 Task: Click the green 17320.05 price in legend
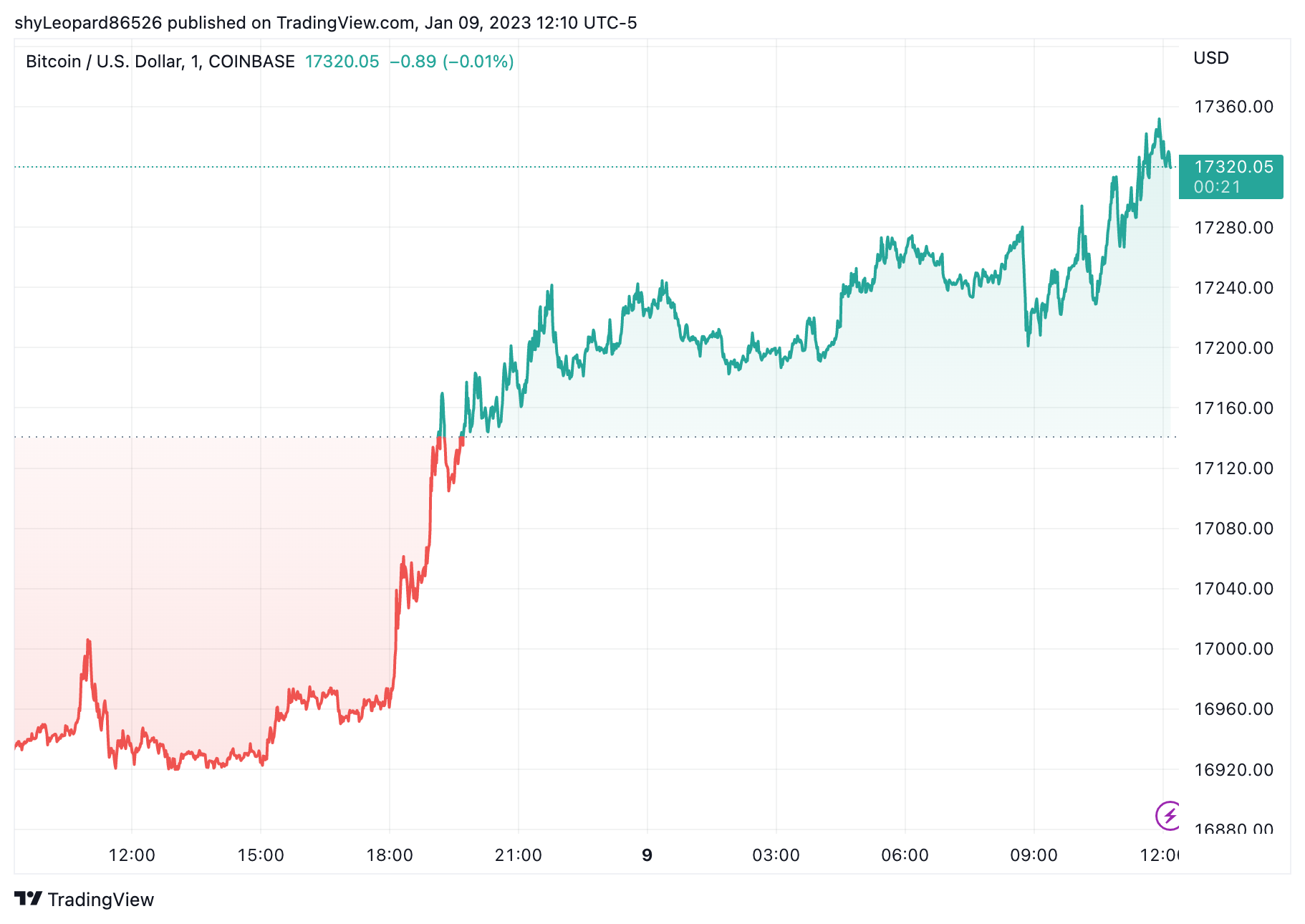tap(342, 62)
